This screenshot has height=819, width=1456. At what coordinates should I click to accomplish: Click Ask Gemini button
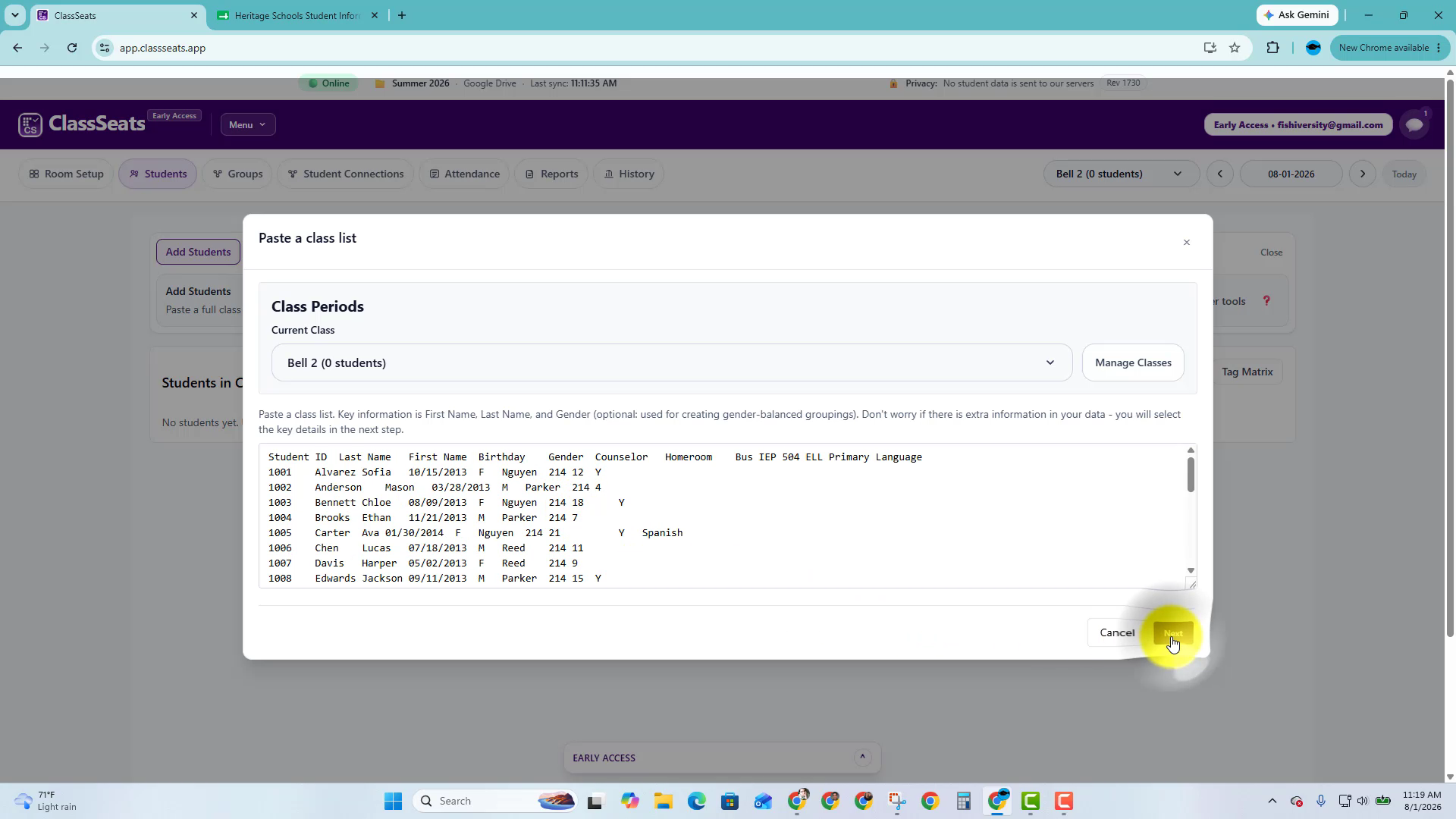[1298, 15]
